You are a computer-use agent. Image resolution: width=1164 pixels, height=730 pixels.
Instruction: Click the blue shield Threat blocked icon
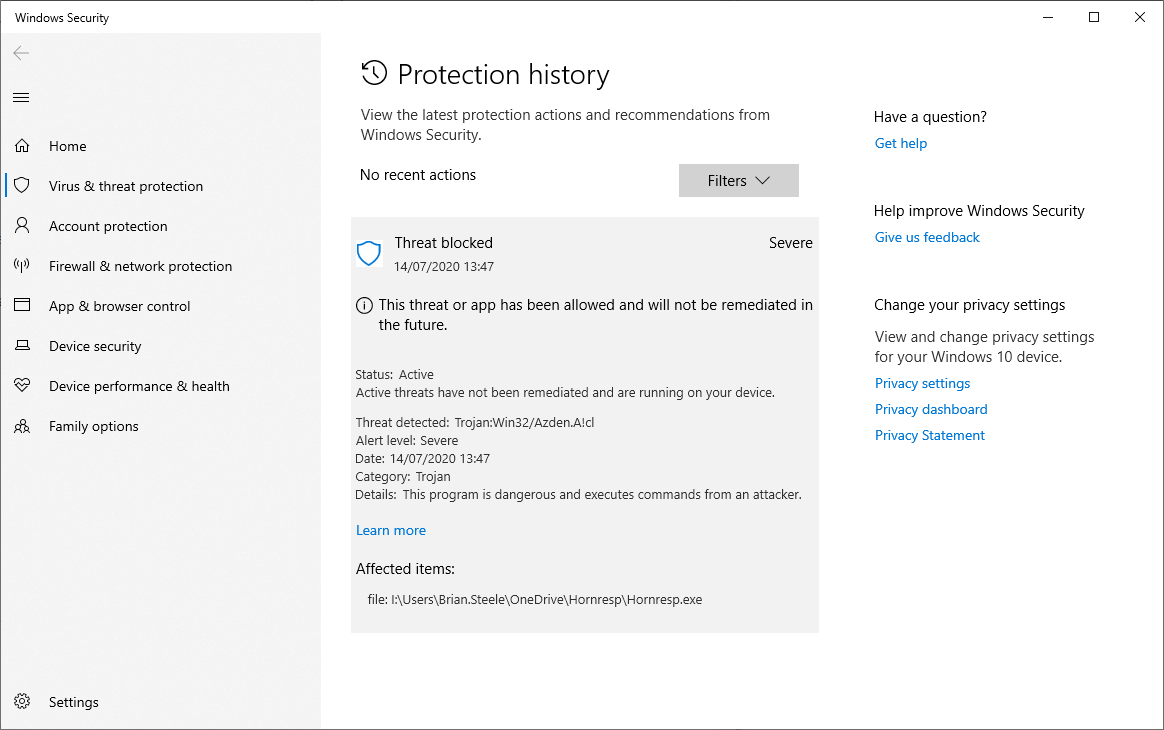tap(369, 253)
